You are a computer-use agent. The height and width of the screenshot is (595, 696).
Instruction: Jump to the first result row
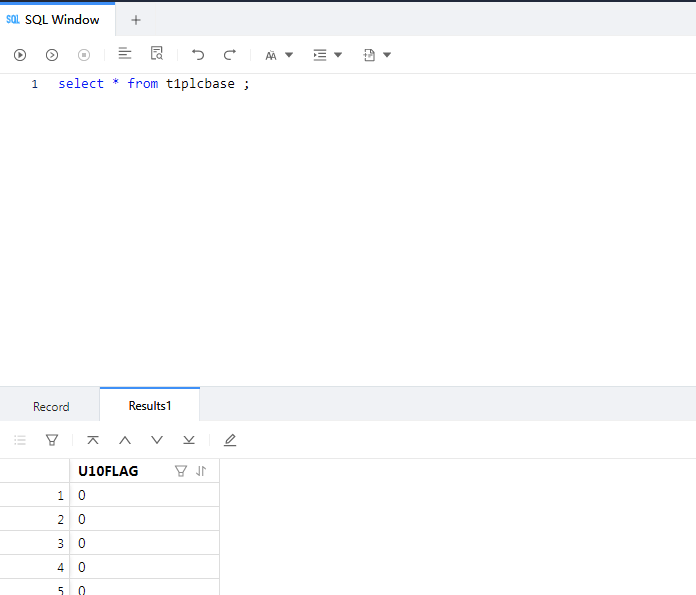[x=93, y=440]
